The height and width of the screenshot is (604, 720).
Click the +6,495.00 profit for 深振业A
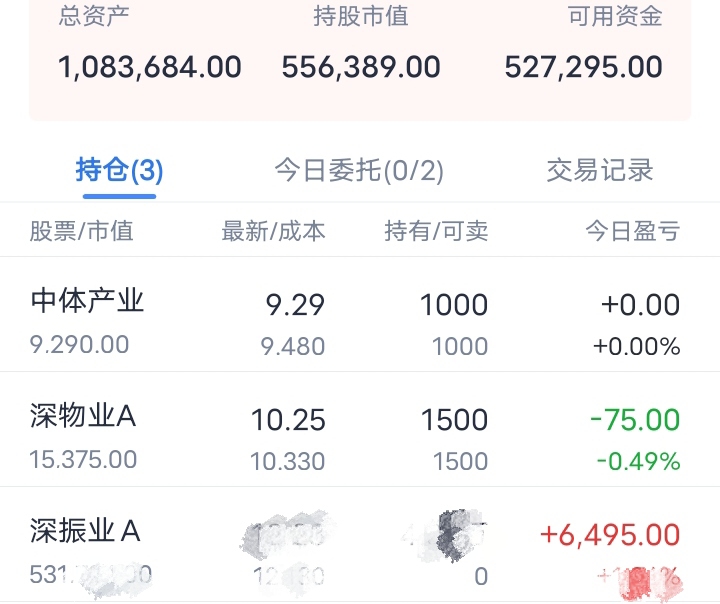[610, 535]
